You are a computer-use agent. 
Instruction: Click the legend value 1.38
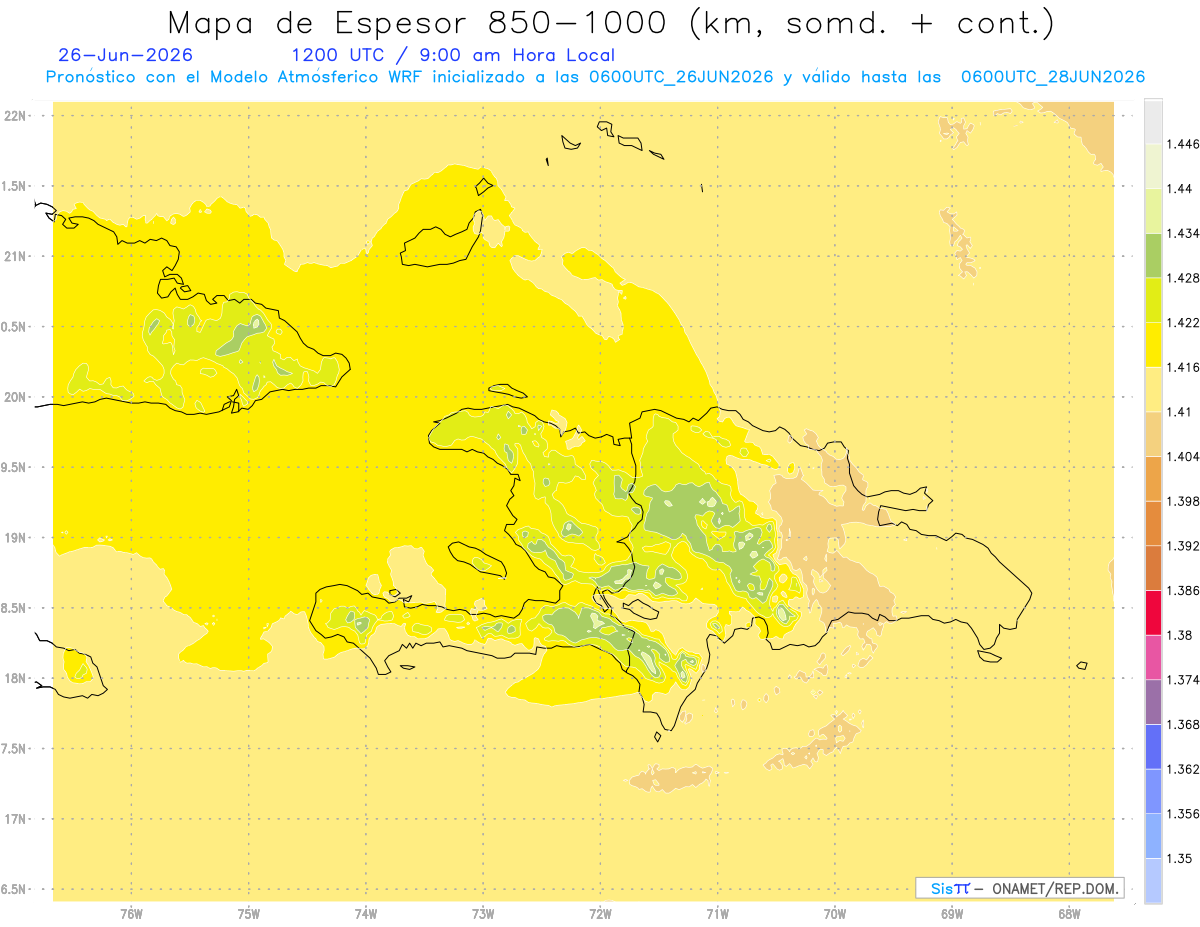click(1179, 635)
